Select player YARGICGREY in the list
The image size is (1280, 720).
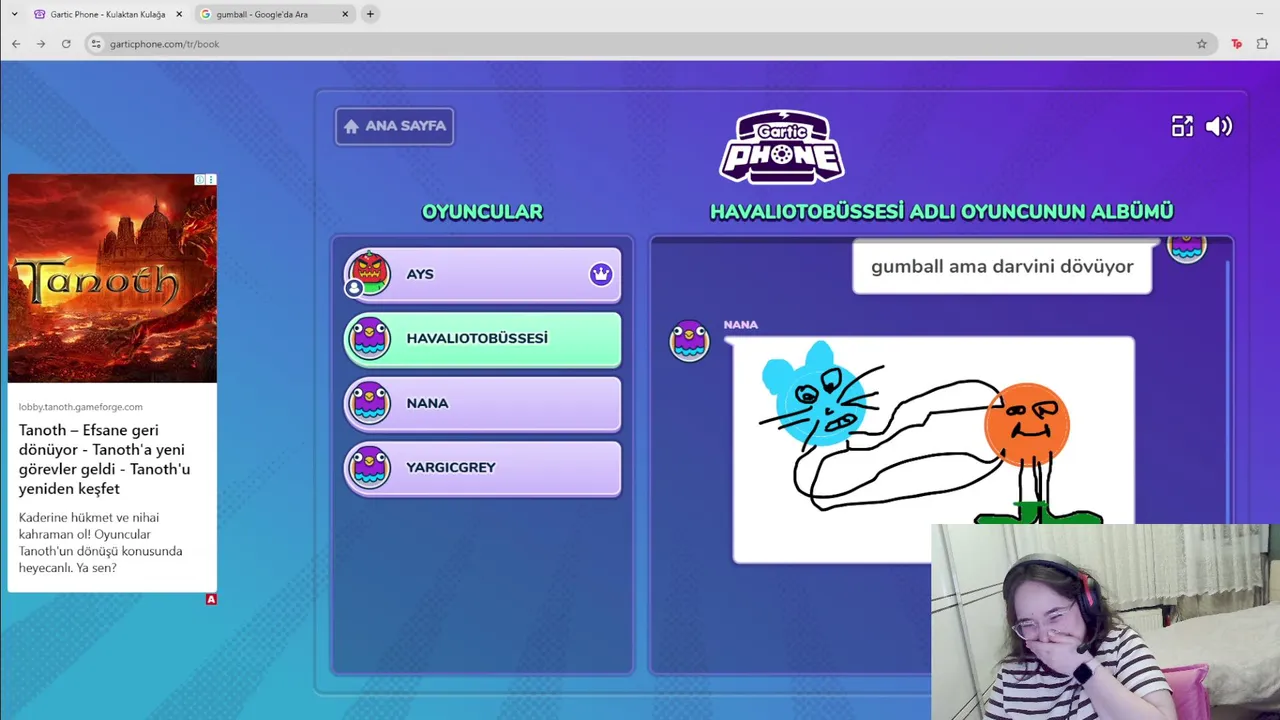pos(482,467)
